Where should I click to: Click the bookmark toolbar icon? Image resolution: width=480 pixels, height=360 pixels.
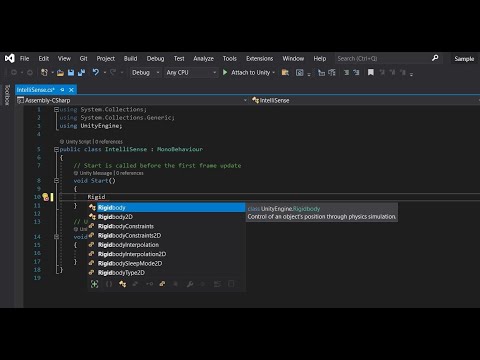(371, 72)
